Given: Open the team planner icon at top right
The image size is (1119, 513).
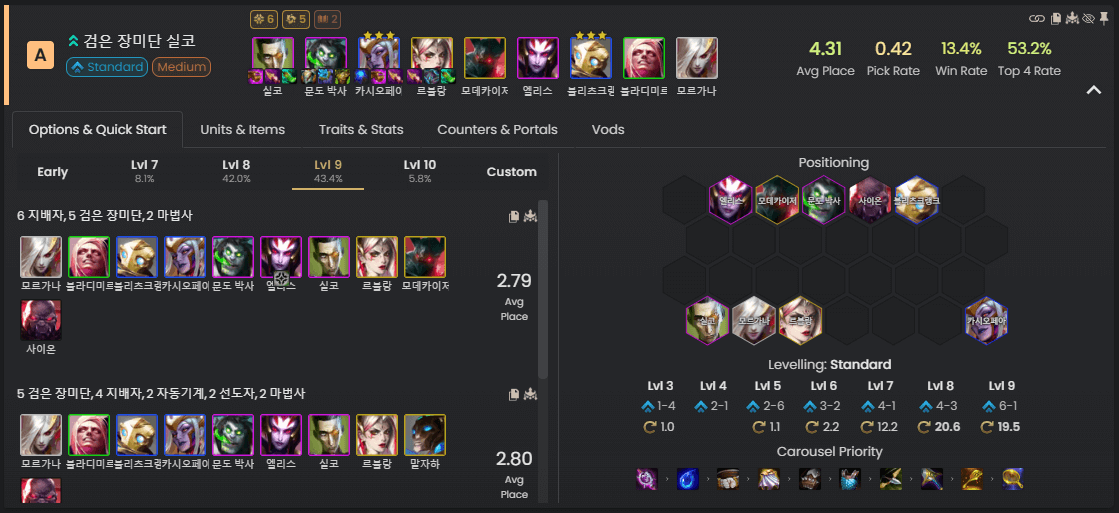Looking at the screenshot, I should click(x=1072, y=19).
